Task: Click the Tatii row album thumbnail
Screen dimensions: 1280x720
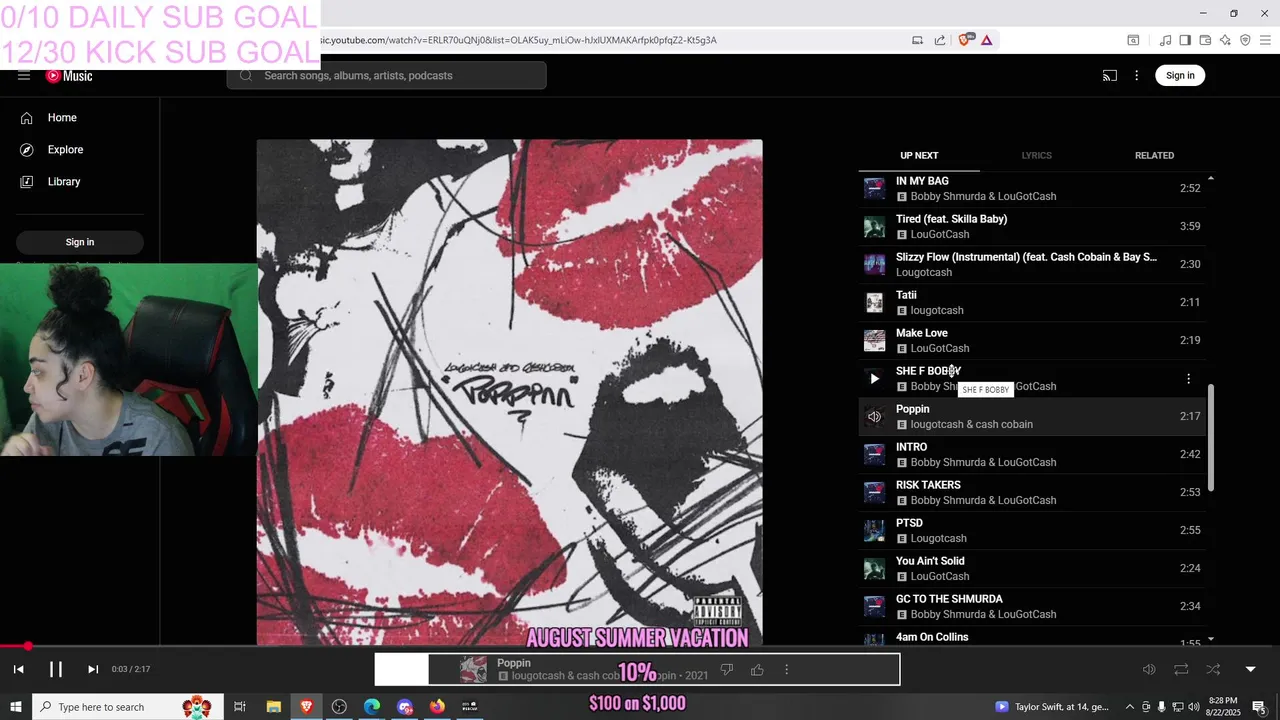Action: pos(875,302)
